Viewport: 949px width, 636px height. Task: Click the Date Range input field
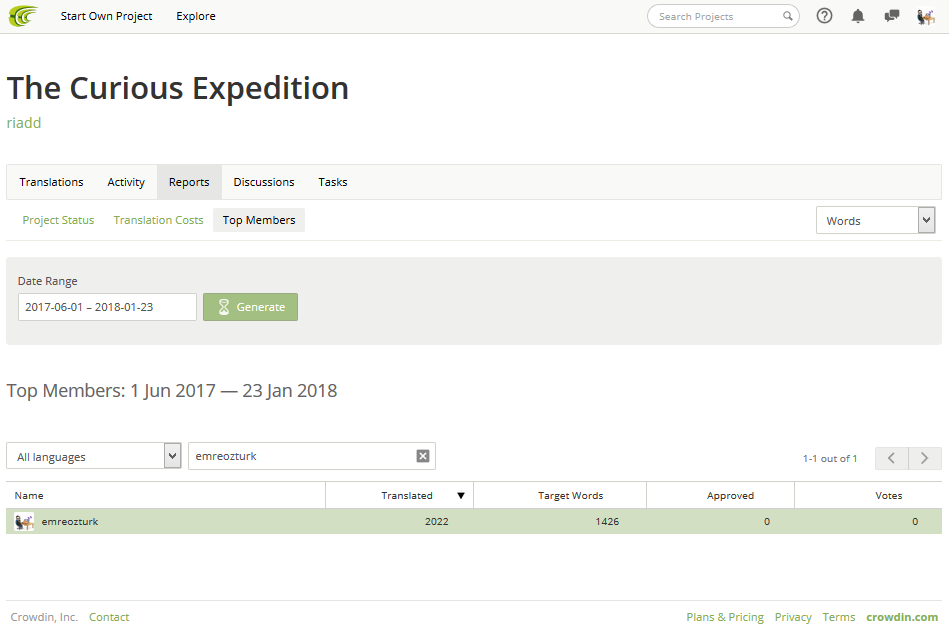click(107, 307)
